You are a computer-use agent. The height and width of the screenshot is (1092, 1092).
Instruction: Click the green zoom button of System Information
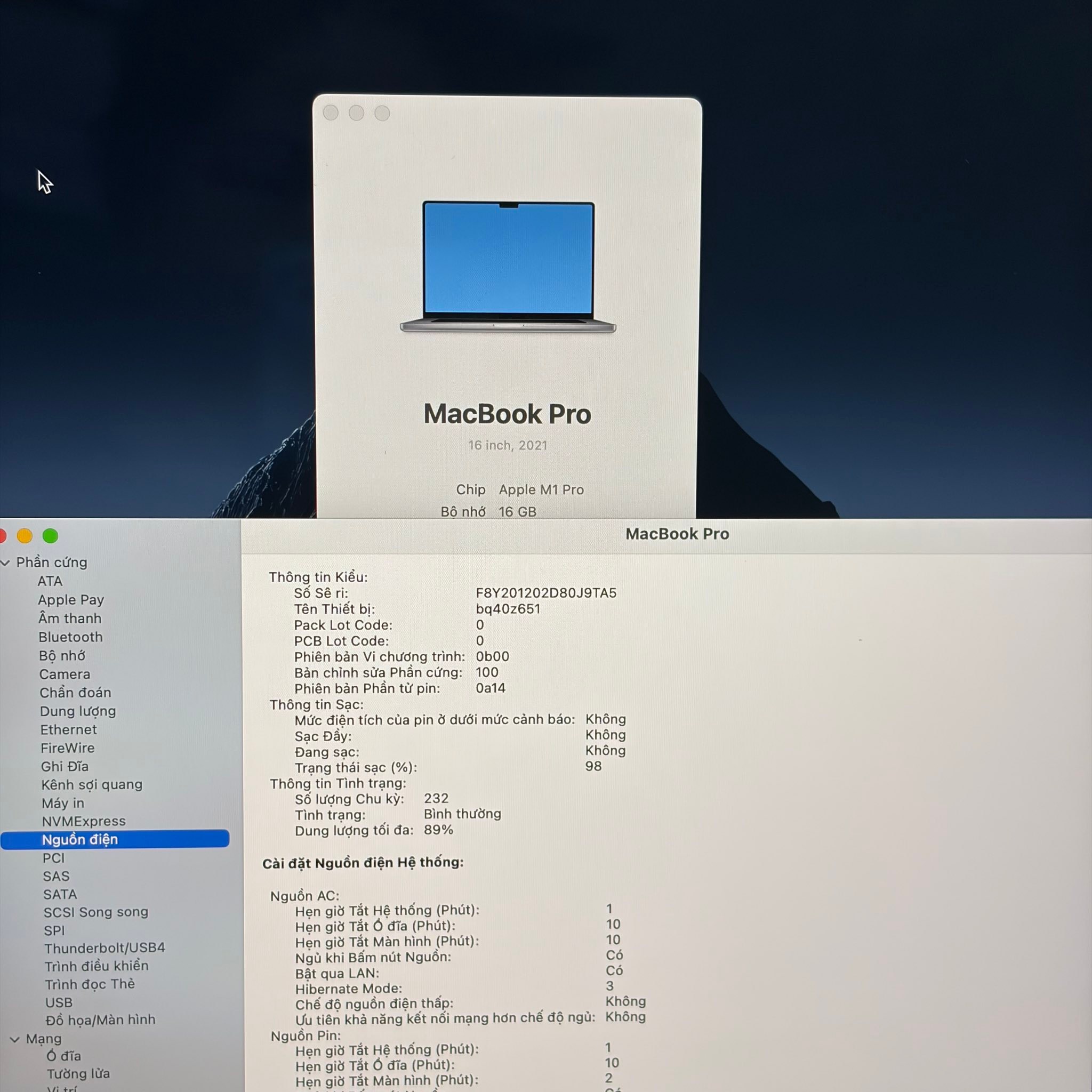click(50, 536)
